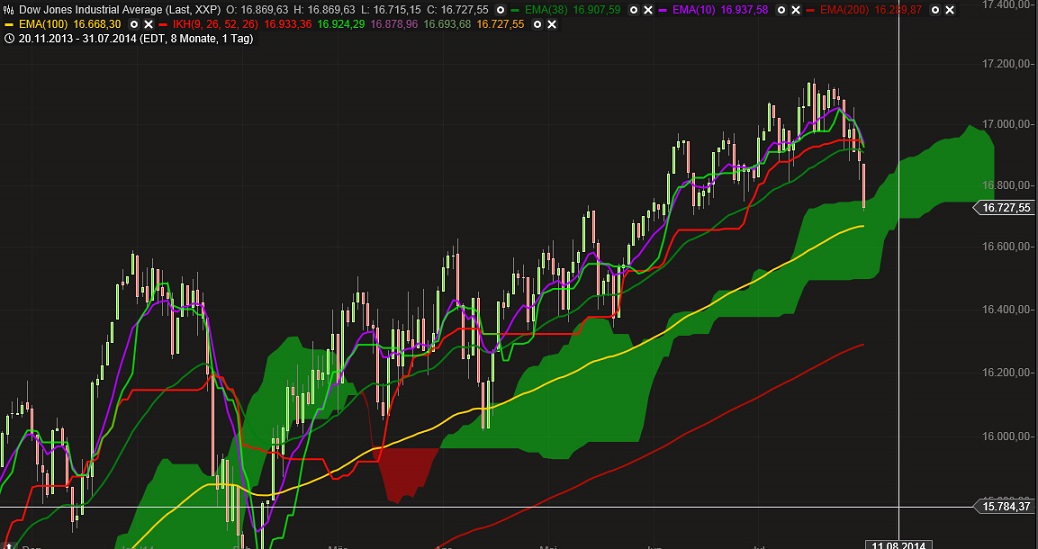The height and width of the screenshot is (549, 1038).
Task: Click the current price tag 16.727,55 on axis
Action: click(1004, 208)
